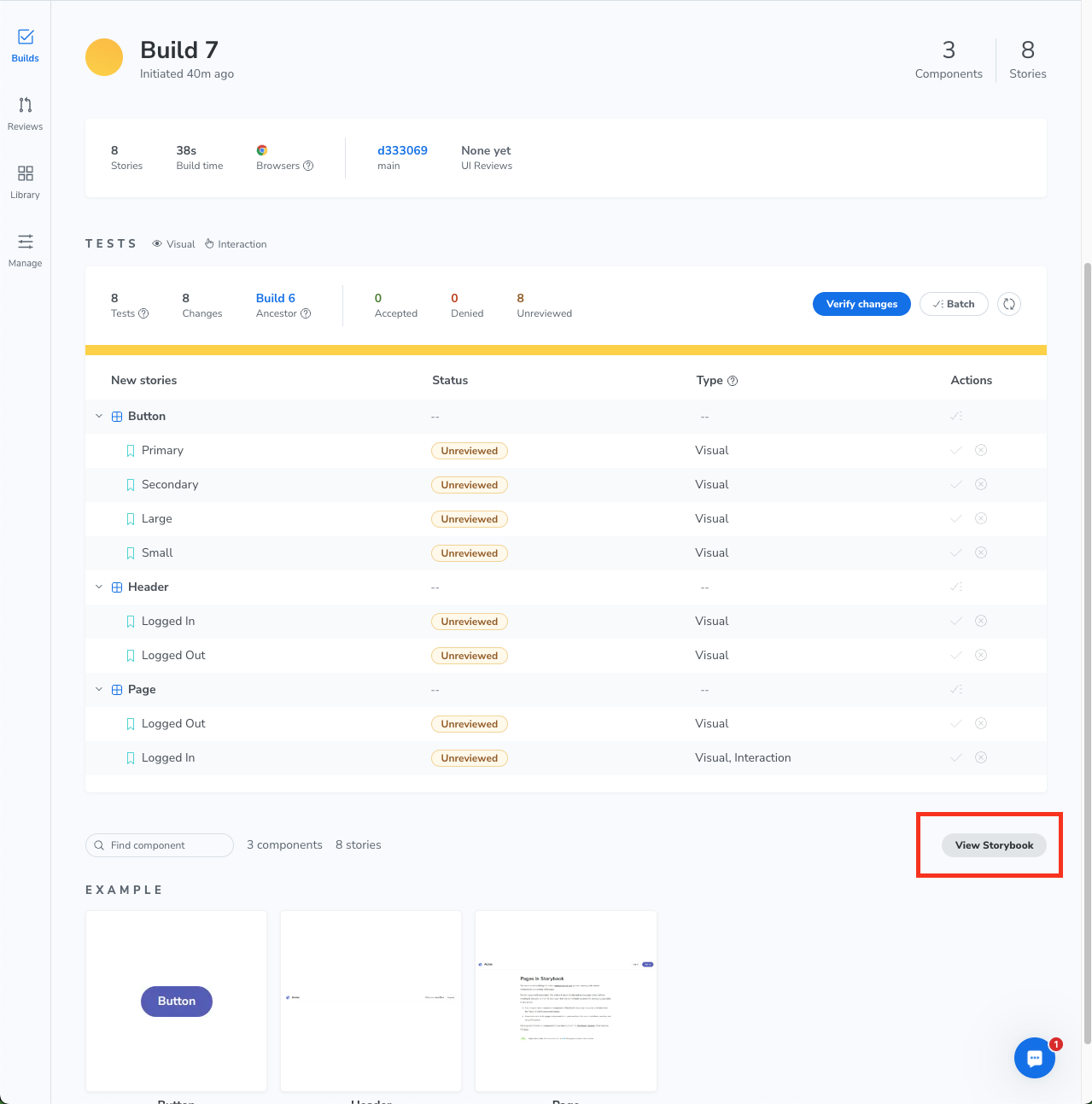The height and width of the screenshot is (1104, 1092).
Task: Collapse the Header component group
Action: 99,587
